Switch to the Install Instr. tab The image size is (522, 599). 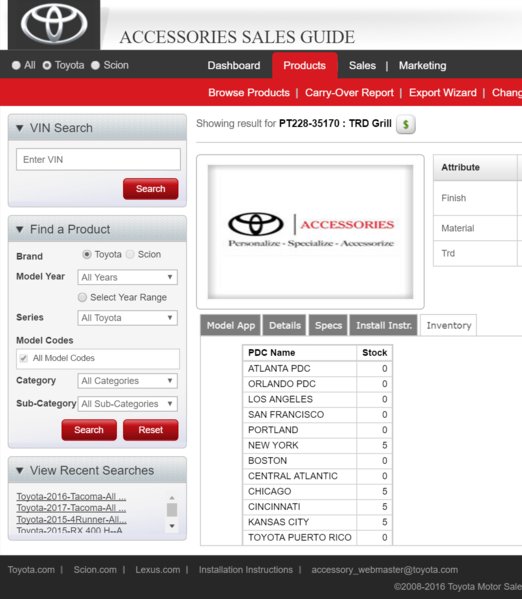tap(384, 325)
